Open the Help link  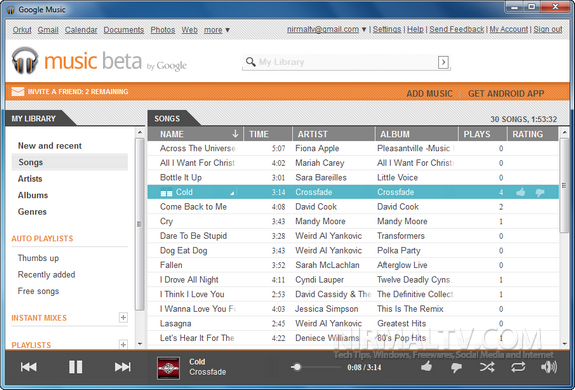(415, 29)
